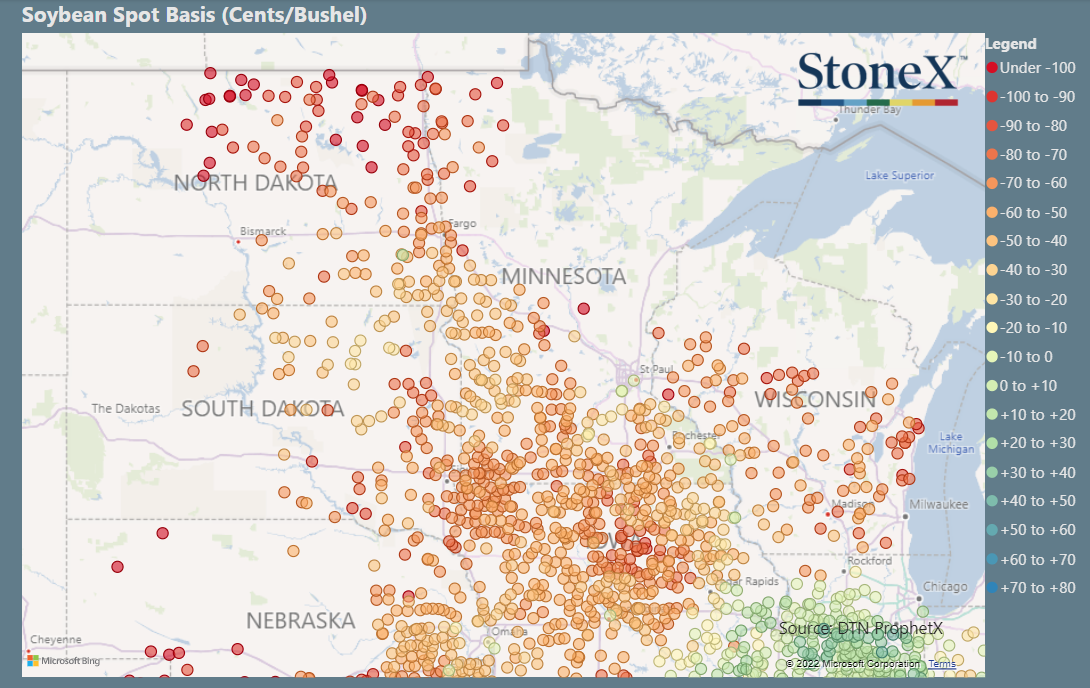Click the '-100 to -90' legend dot

[992, 97]
